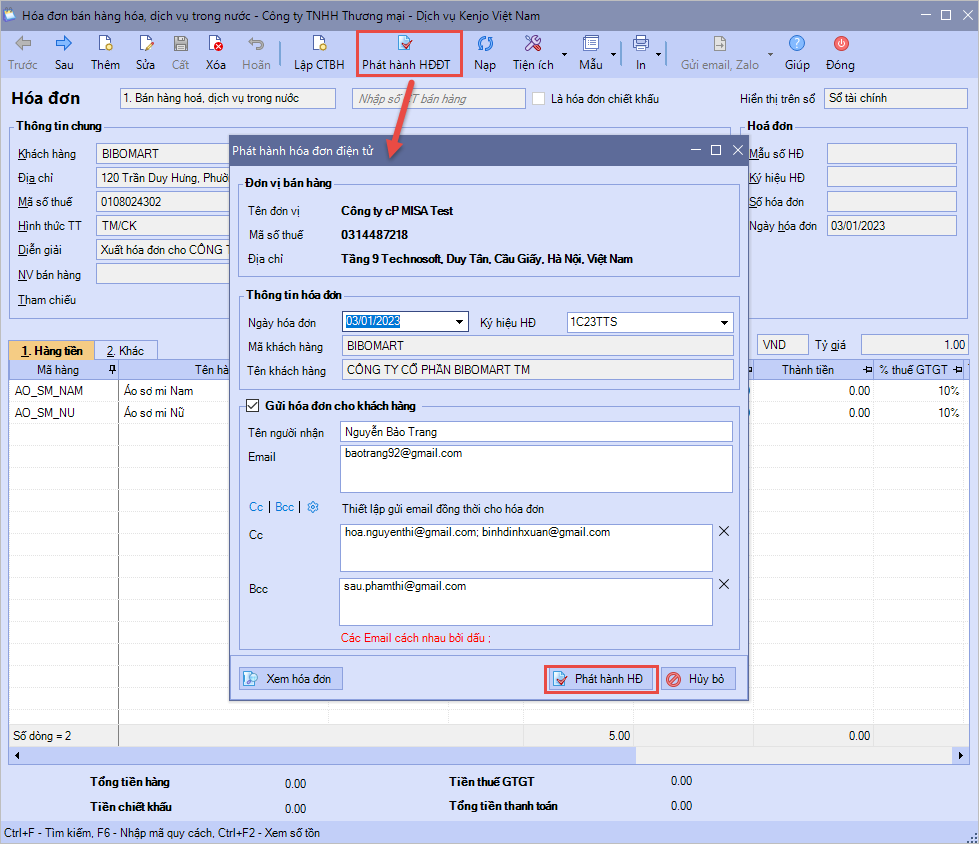Image resolution: width=979 pixels, height=844 pixels.
Task: Switch to the 2. Khác tab
Action: pyautogui.click(x=126, y=351)
